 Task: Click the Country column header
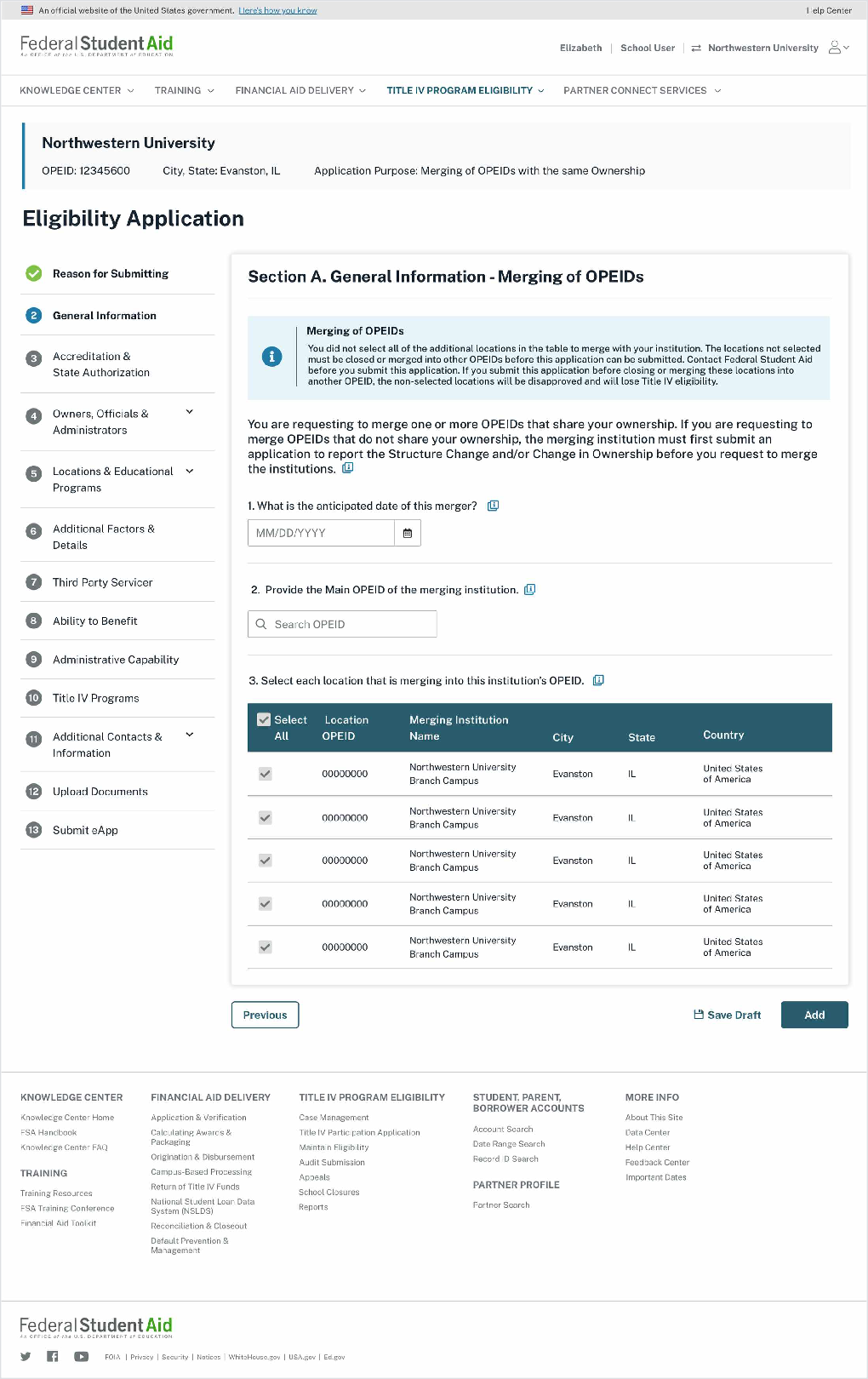click(x=723, y=735)
